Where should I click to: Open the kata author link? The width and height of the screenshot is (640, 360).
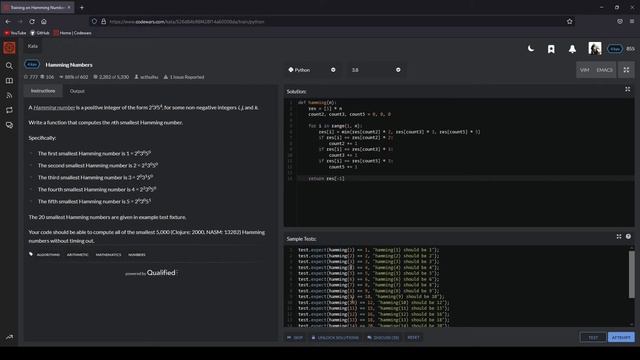[x=146, y=77]
